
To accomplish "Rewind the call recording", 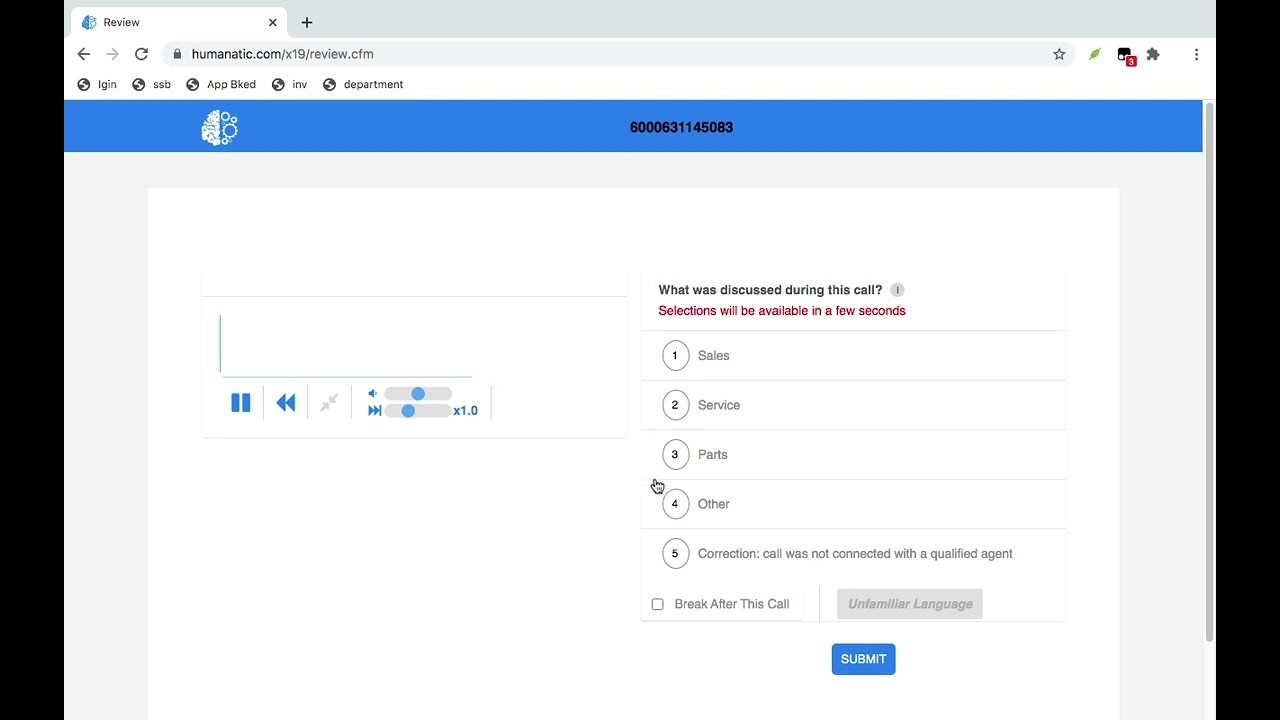I will point(286,403).
